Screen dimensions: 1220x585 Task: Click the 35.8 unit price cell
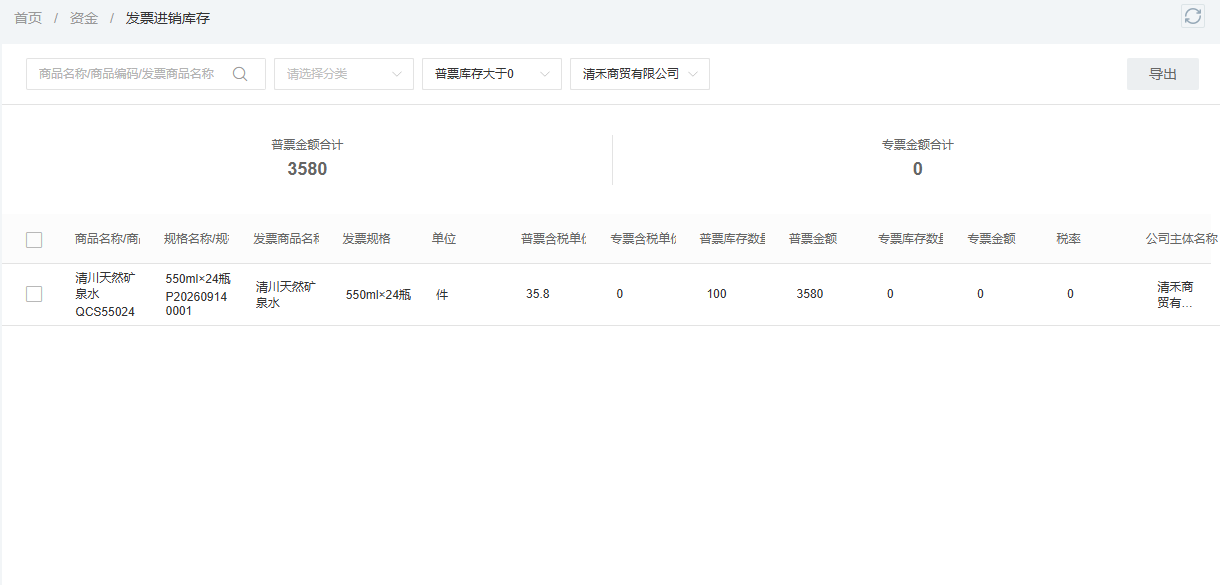pyautogui.click(x=538, y=294)
